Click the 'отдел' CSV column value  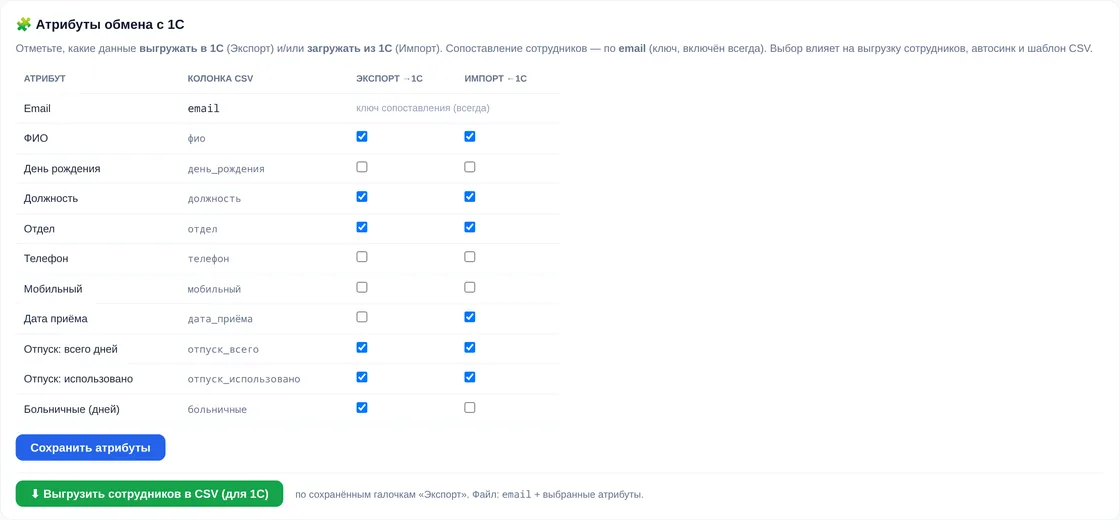coord(202,229)
